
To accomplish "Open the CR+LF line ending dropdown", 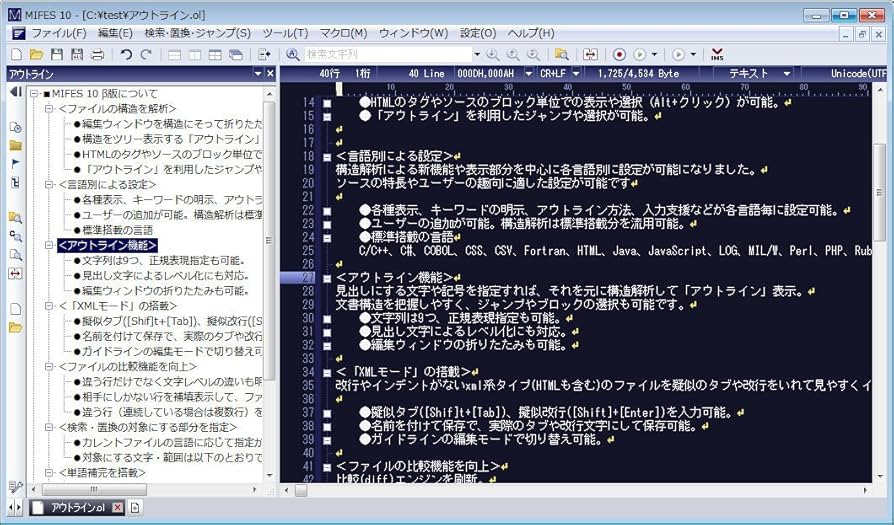I will (x=576, y=74).
